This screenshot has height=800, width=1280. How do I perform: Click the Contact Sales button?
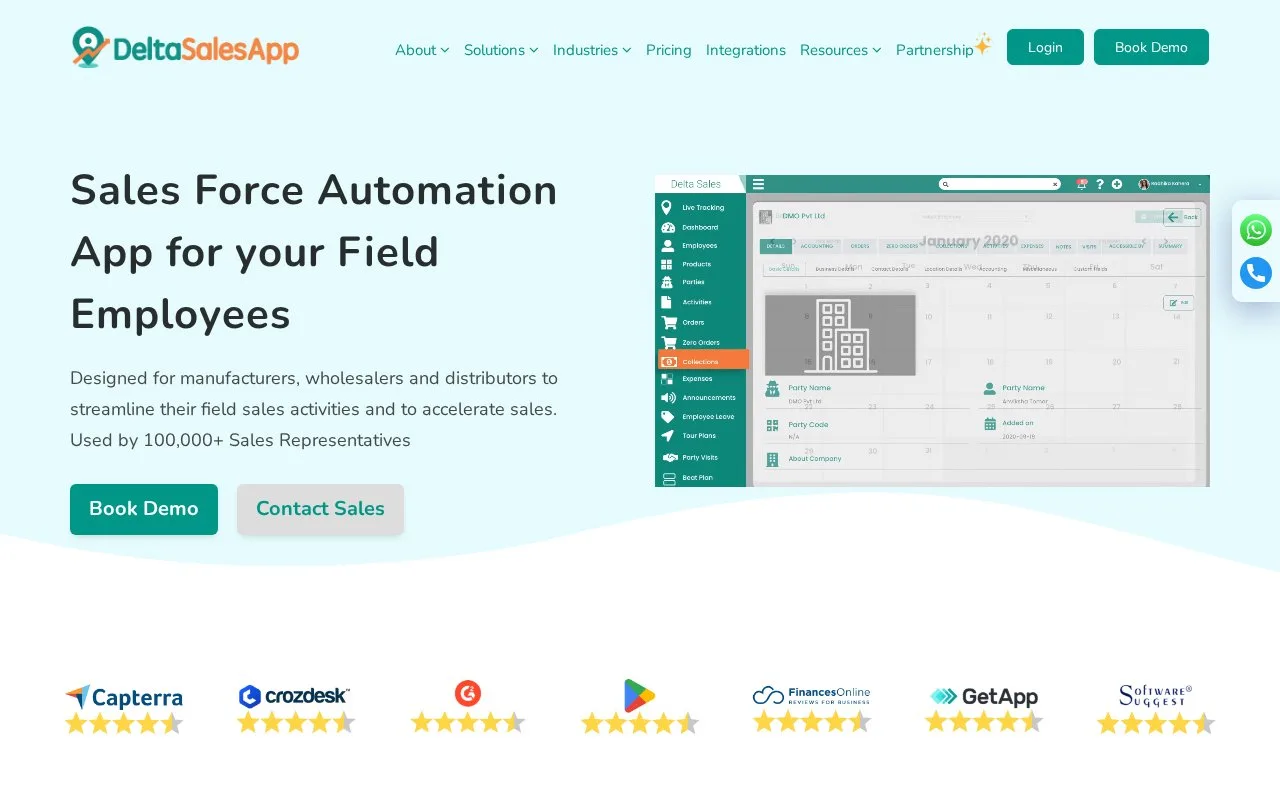click(320, 509)
